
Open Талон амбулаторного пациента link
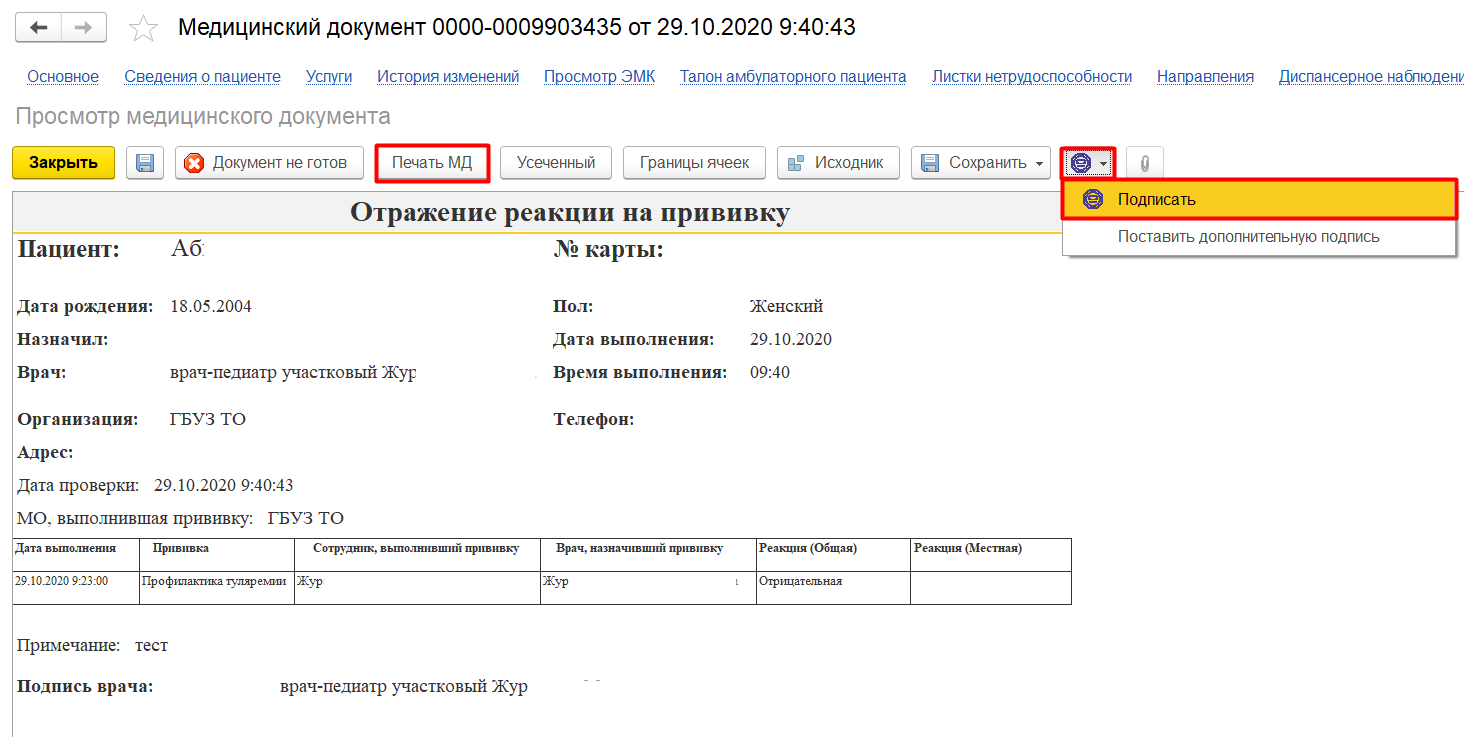[793, 77]
